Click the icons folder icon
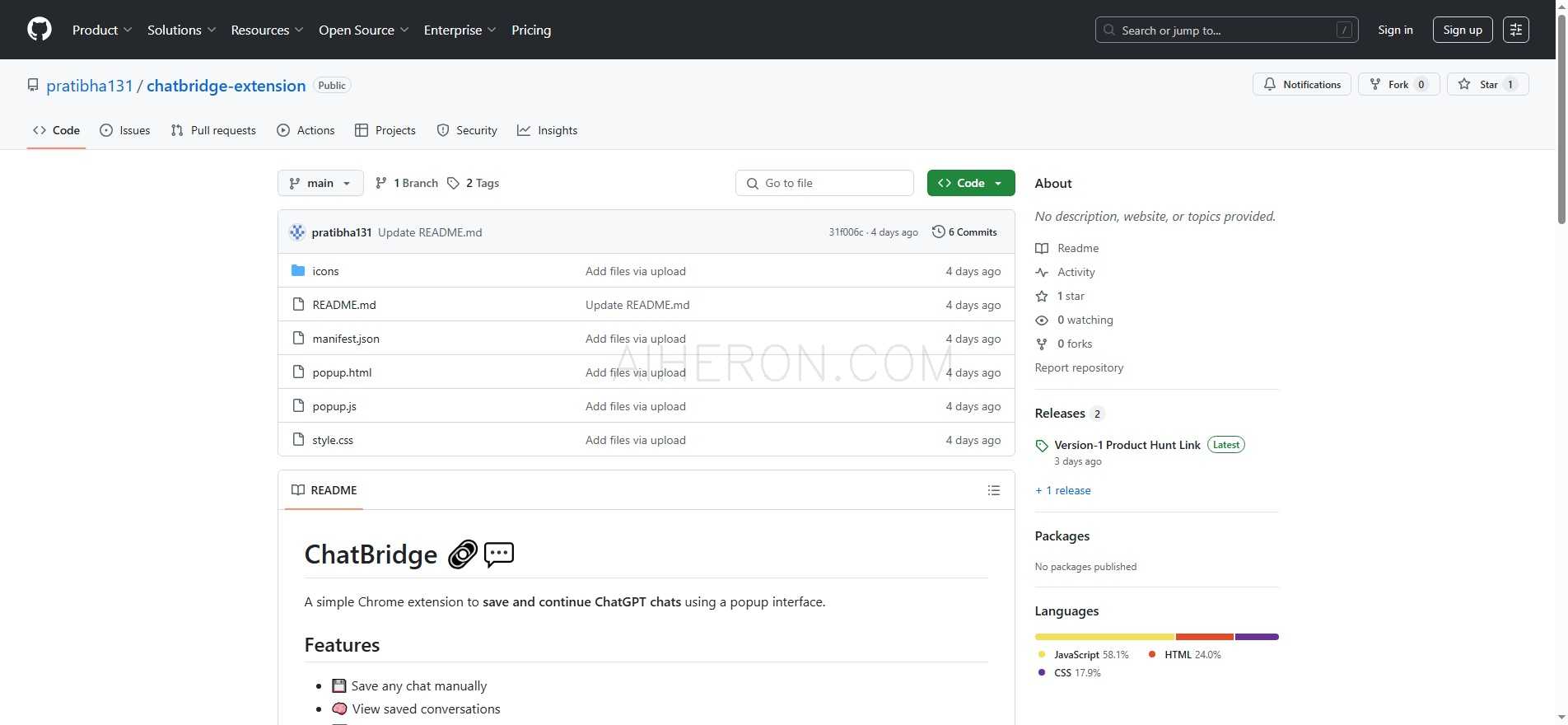This screenshot has width=1568, height=725. point(298,271)
